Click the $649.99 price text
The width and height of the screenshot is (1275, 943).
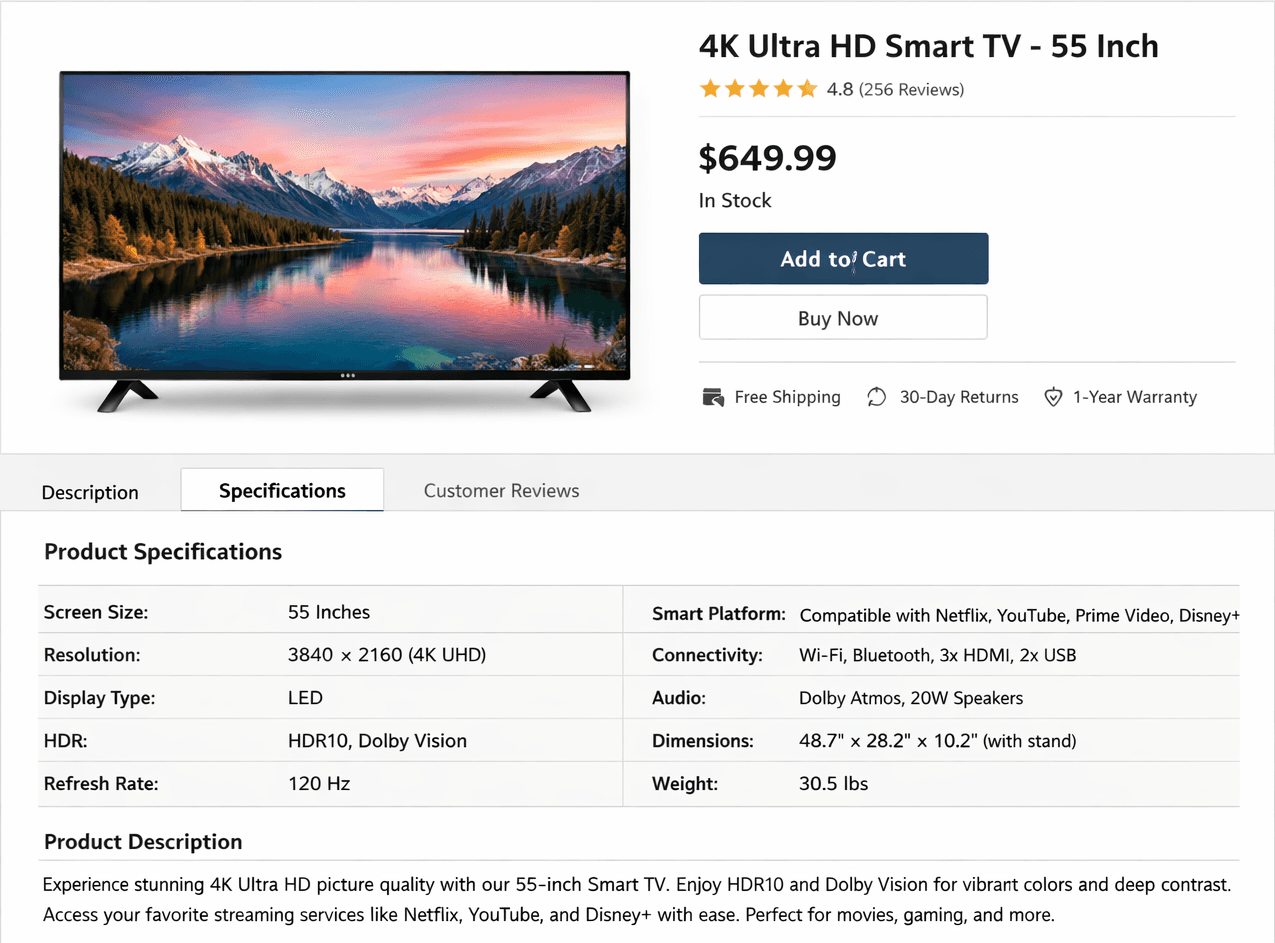[x=768, y=157]
